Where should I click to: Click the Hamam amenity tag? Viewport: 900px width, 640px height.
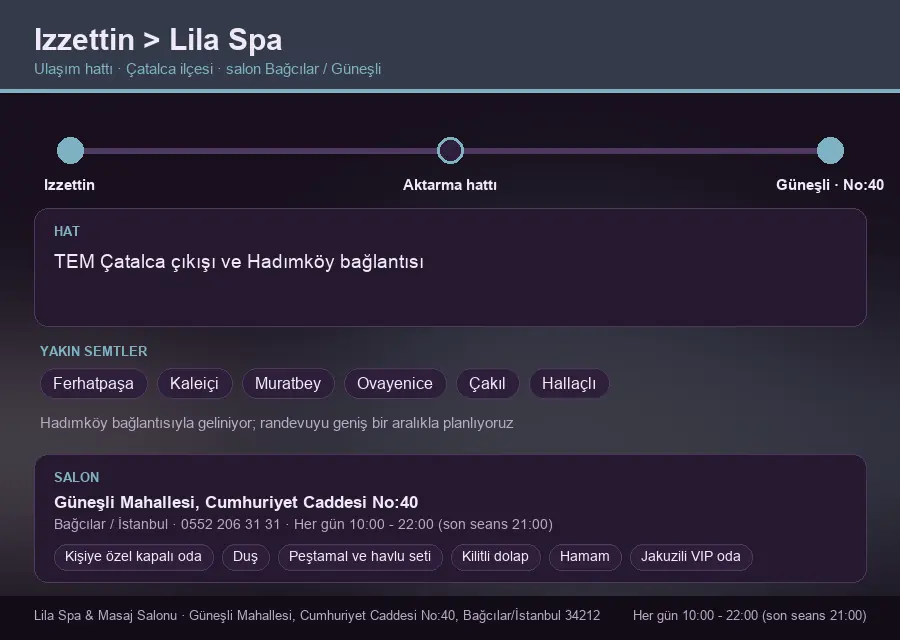coord(585,557)
